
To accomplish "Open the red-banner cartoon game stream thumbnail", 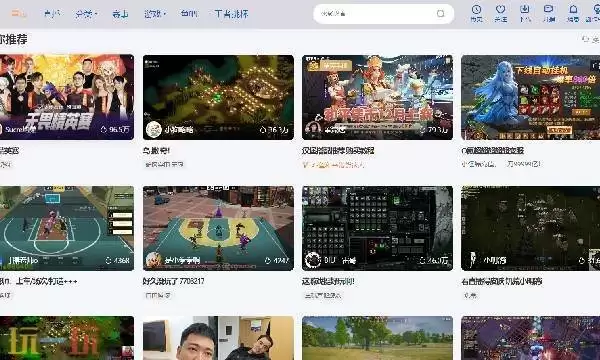I will tap(377, 97).
